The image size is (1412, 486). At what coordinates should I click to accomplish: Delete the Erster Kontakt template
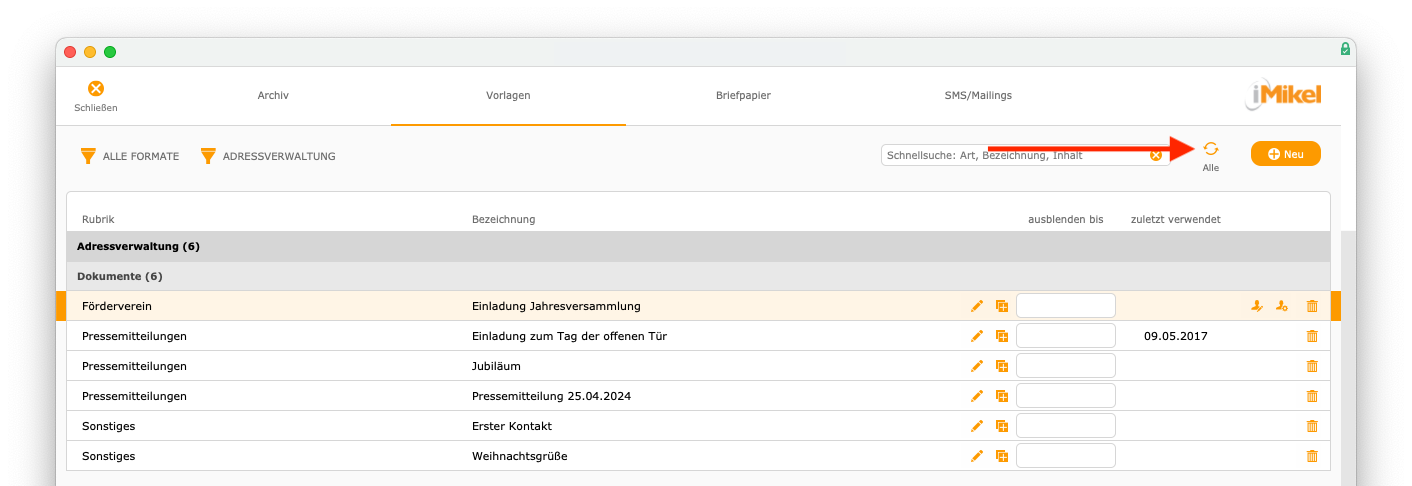click(x=1312, y=426)
